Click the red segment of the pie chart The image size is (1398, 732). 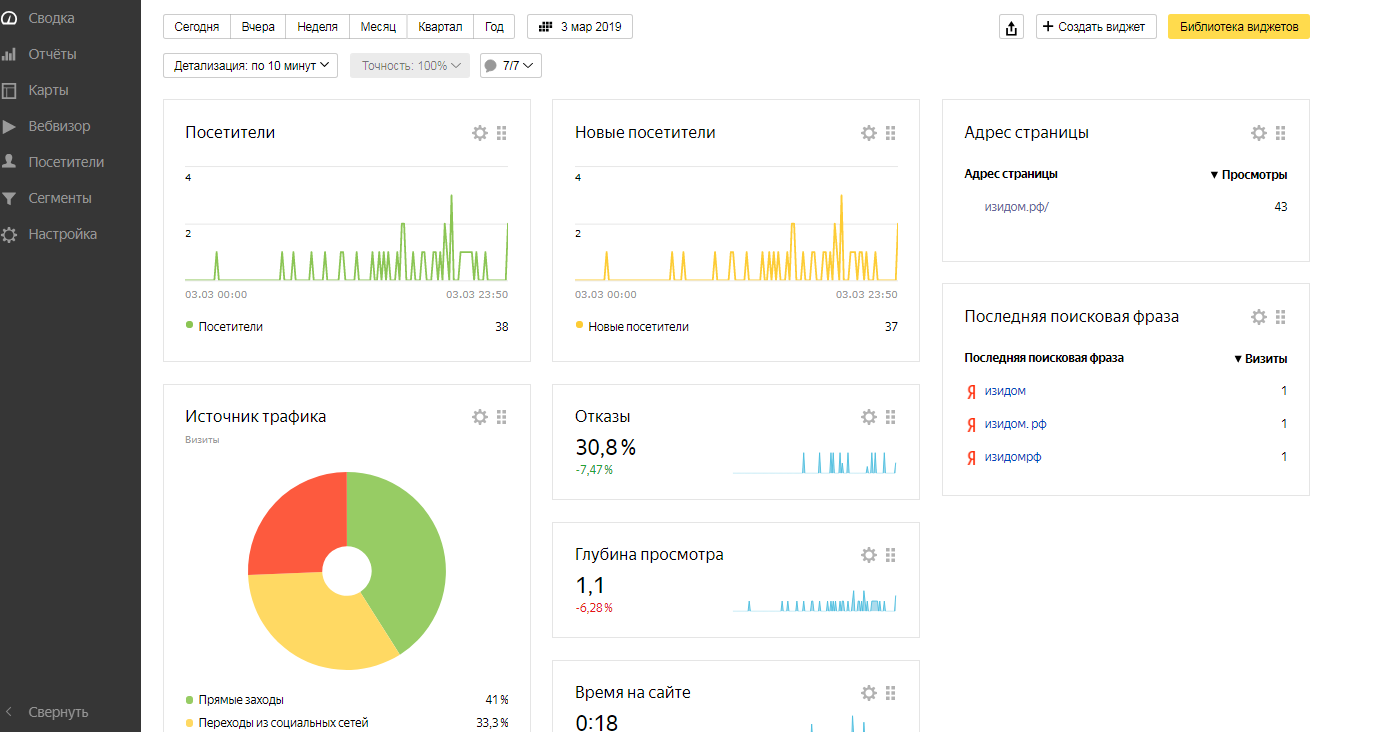295,520
